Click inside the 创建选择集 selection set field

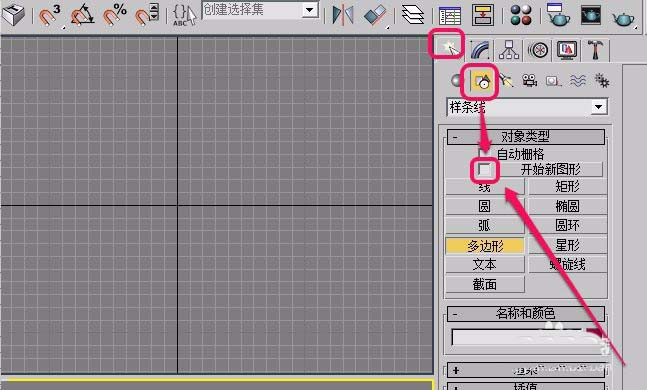pyautogui.click(x=252, y=9)
